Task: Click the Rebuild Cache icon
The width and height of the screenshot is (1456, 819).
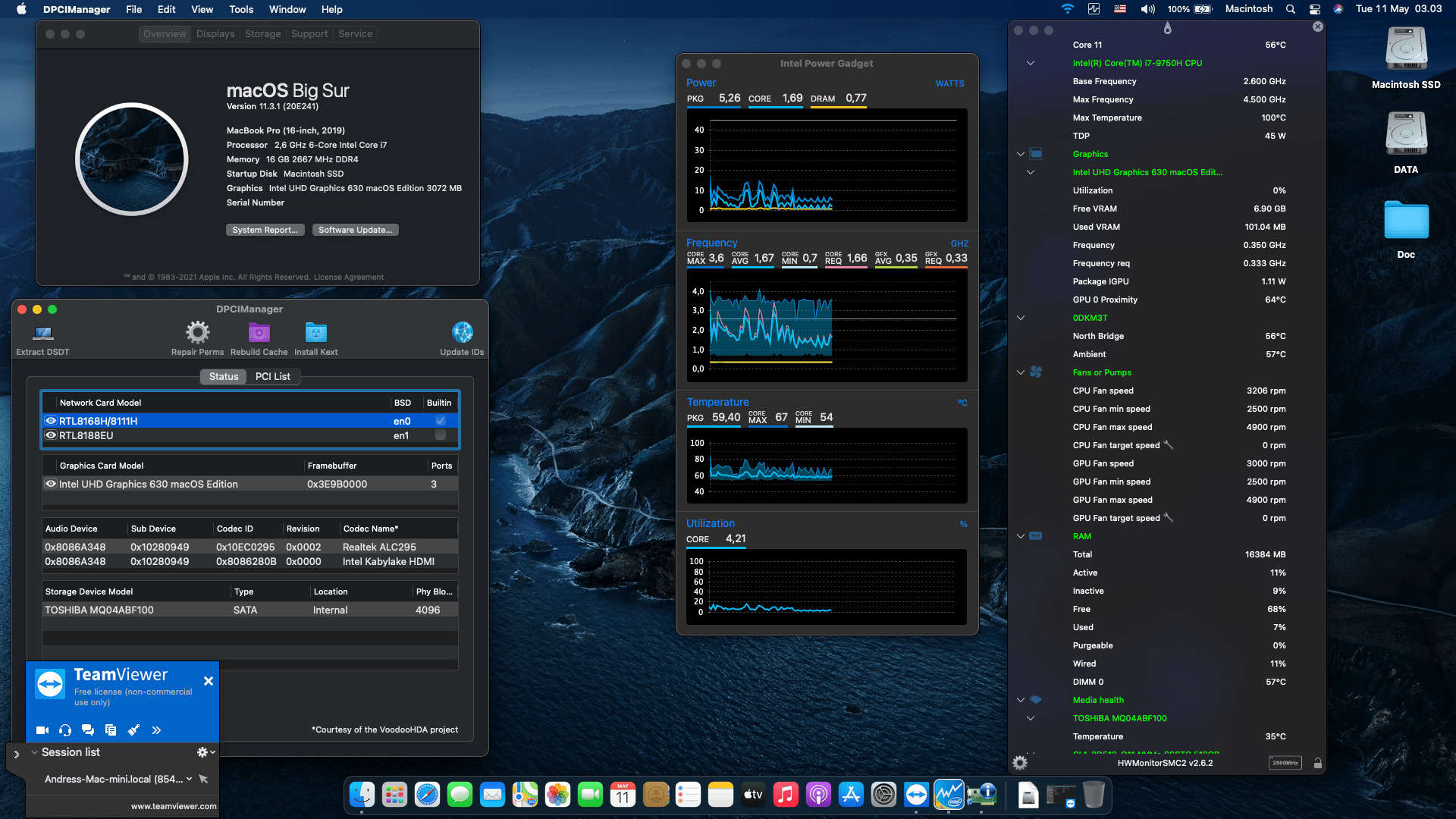Action: coord(259,332)
